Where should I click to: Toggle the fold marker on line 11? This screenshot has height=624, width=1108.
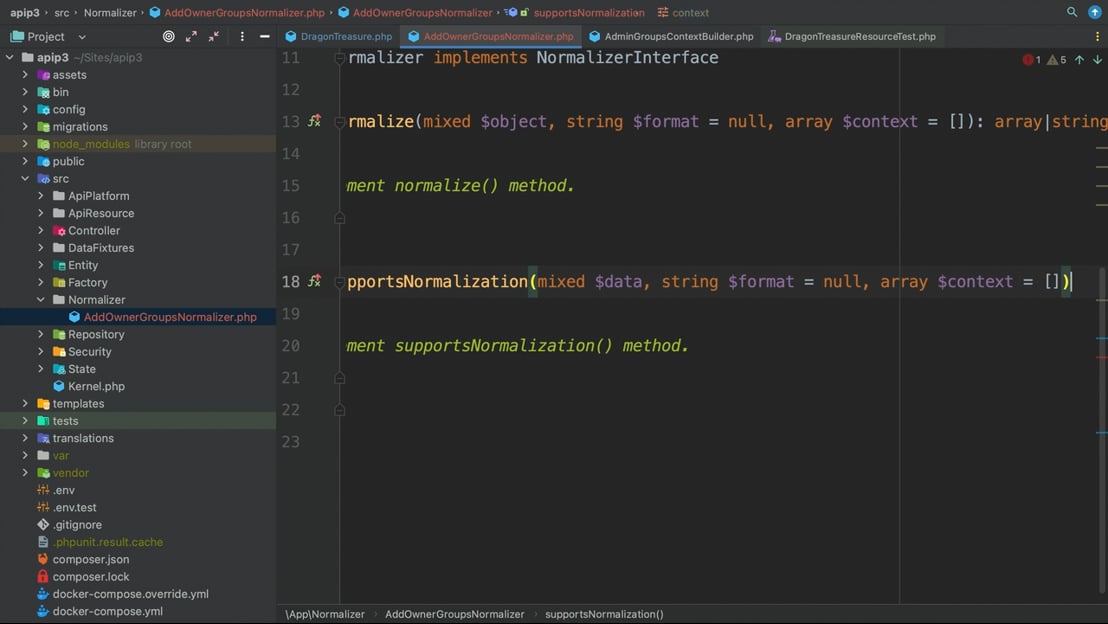[339, 58]
